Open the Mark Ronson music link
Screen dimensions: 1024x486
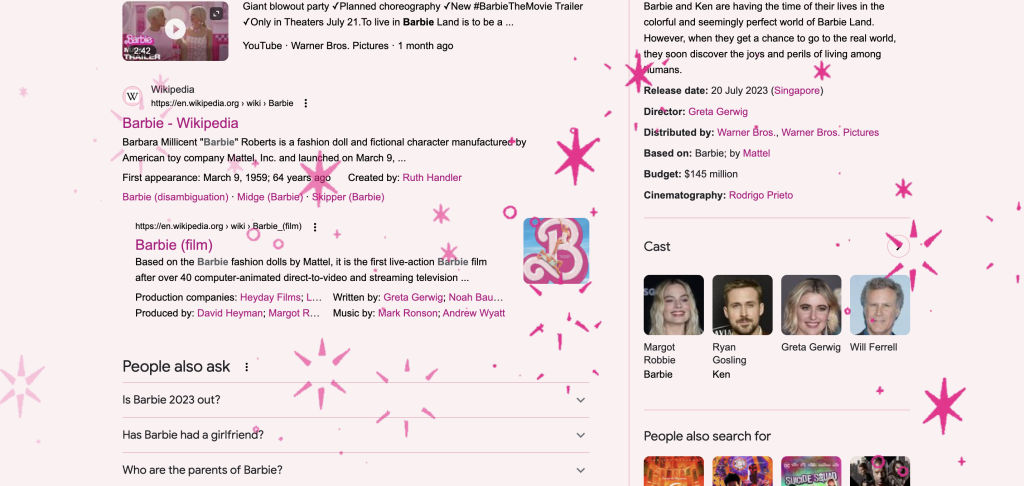point(408,313)
